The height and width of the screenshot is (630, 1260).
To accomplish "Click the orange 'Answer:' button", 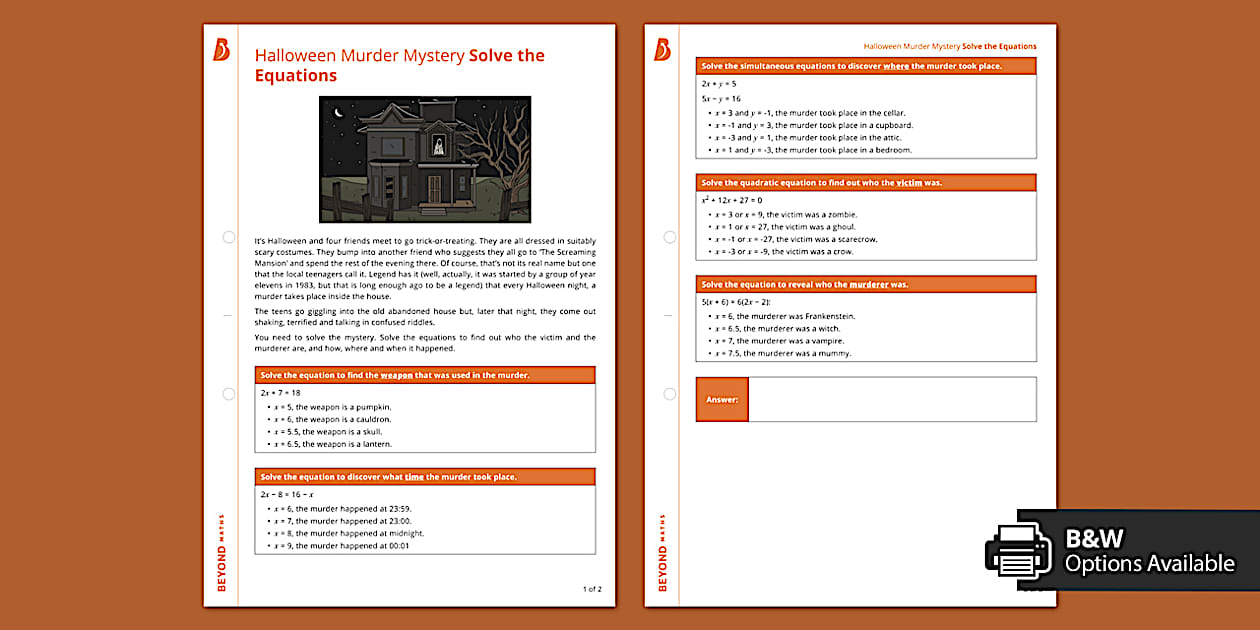I will coord(722,399).
